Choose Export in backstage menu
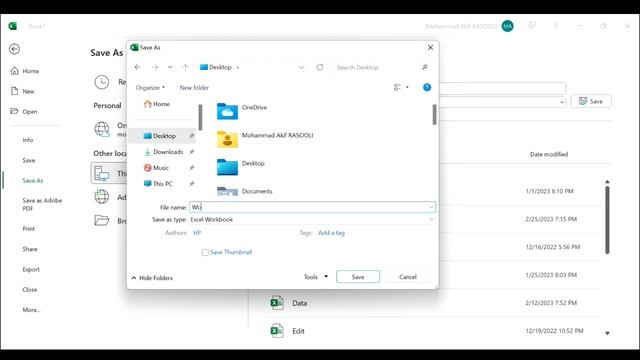The height and width of the screenshot is (360, 640). [31, 269]
